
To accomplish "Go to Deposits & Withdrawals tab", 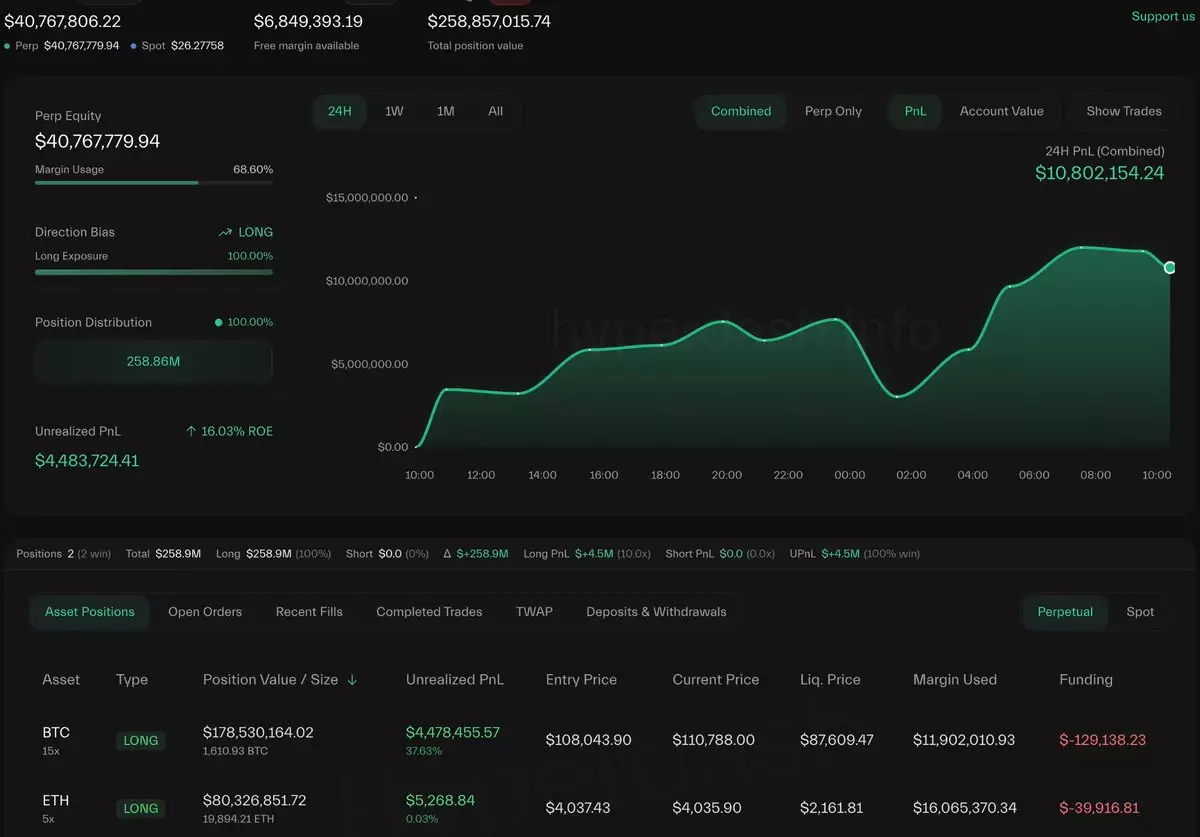I will pos(656,612).
